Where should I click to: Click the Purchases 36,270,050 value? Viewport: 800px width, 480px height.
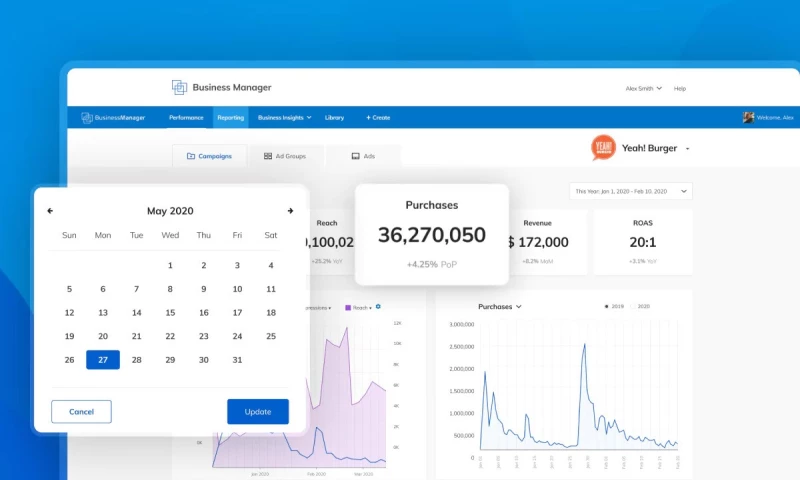click(x=432, y=235)
